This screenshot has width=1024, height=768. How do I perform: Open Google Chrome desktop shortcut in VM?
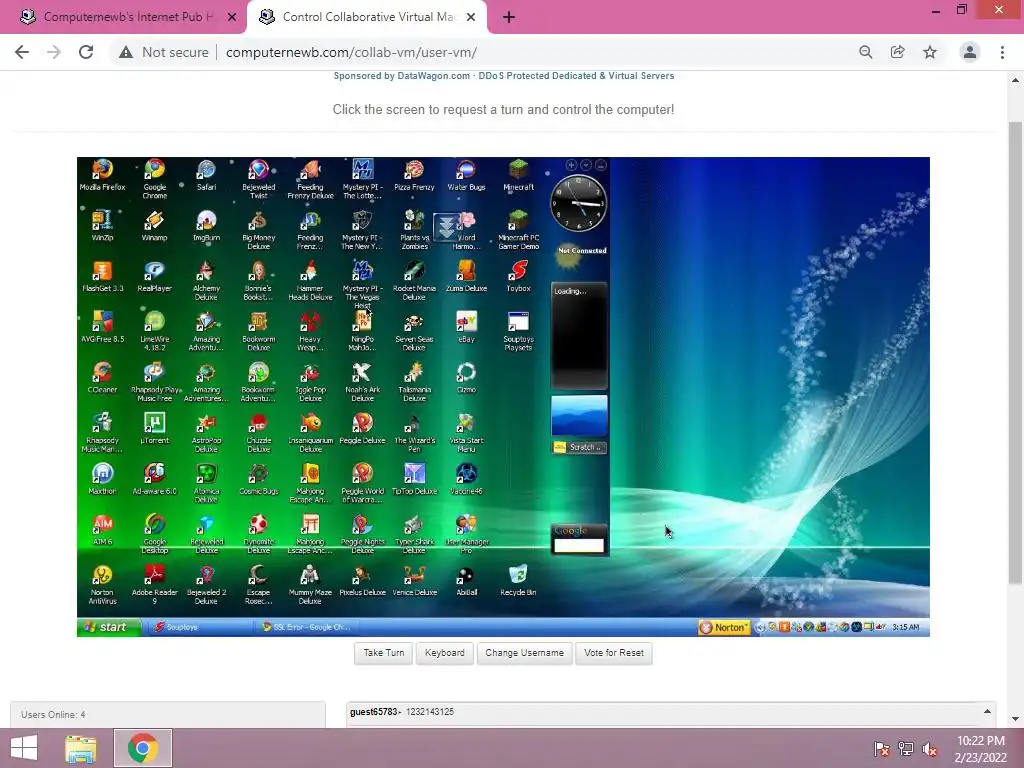tap(155, 178)
